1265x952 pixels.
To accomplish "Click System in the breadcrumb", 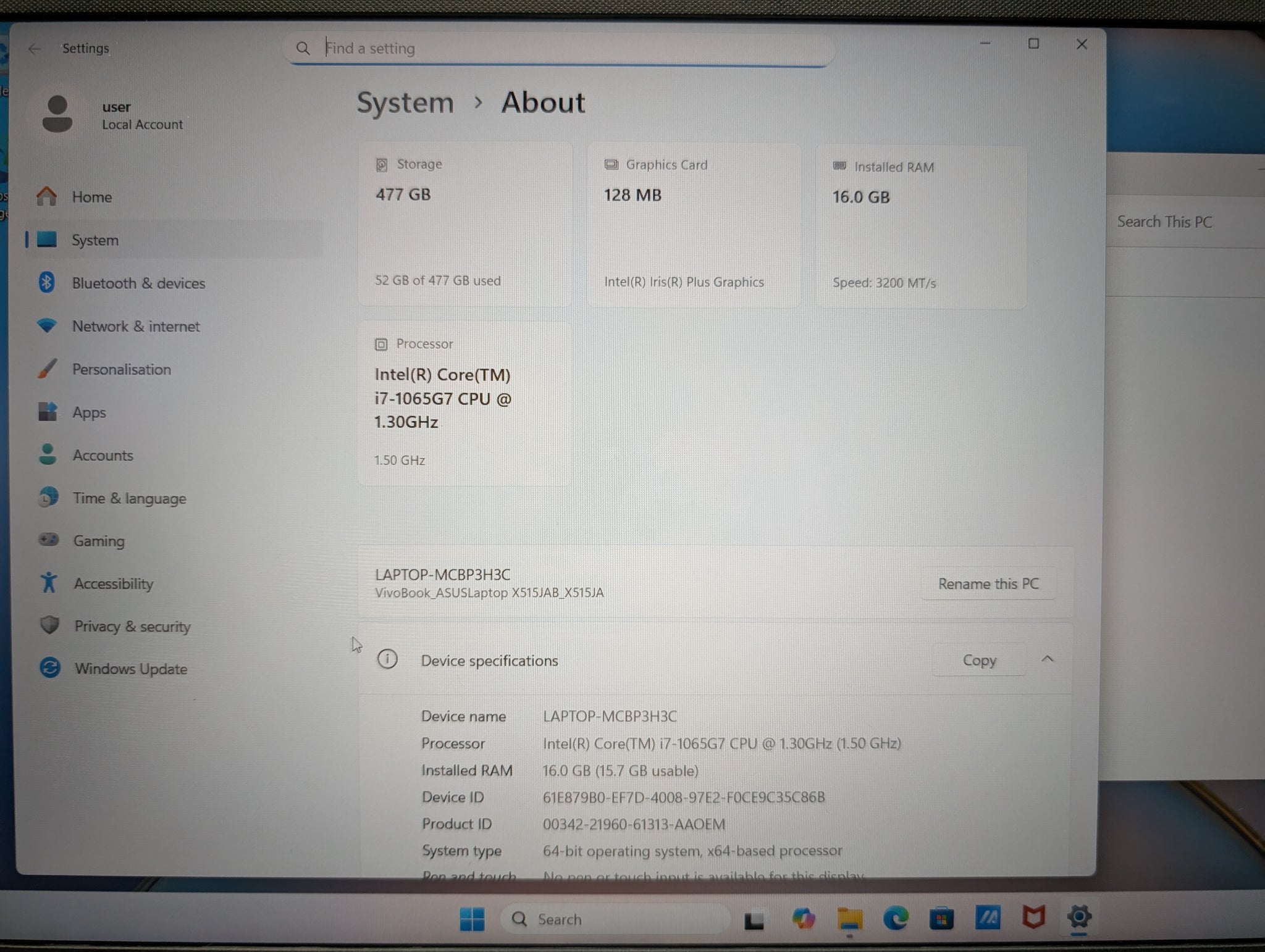I will point(405,102).
